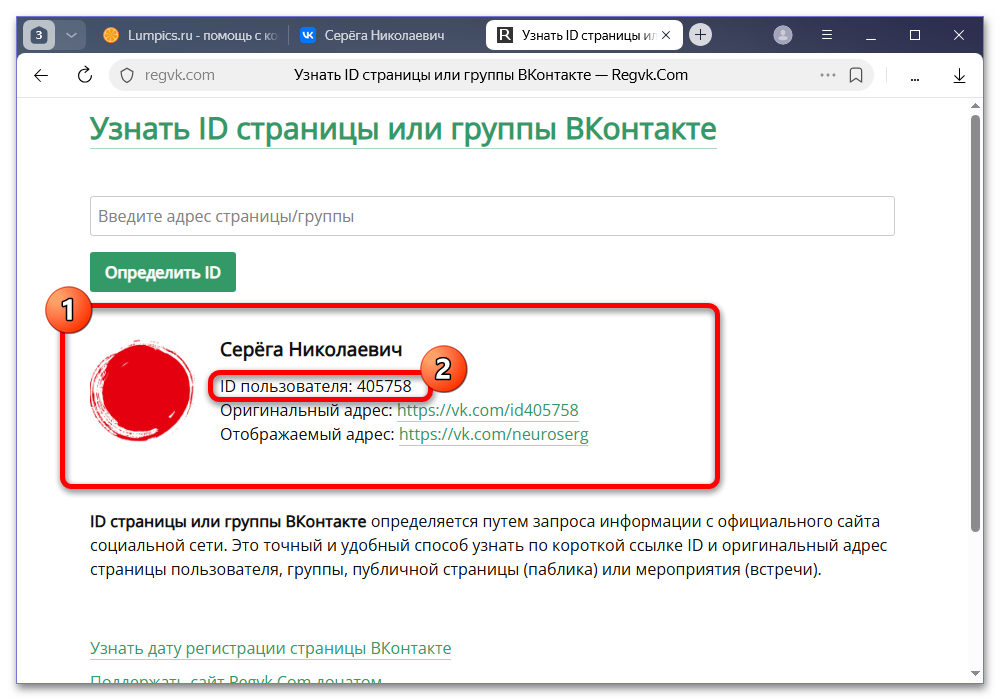
Task: Focus the Введите адрес страницы/группы field
Action: coord(492,216)
